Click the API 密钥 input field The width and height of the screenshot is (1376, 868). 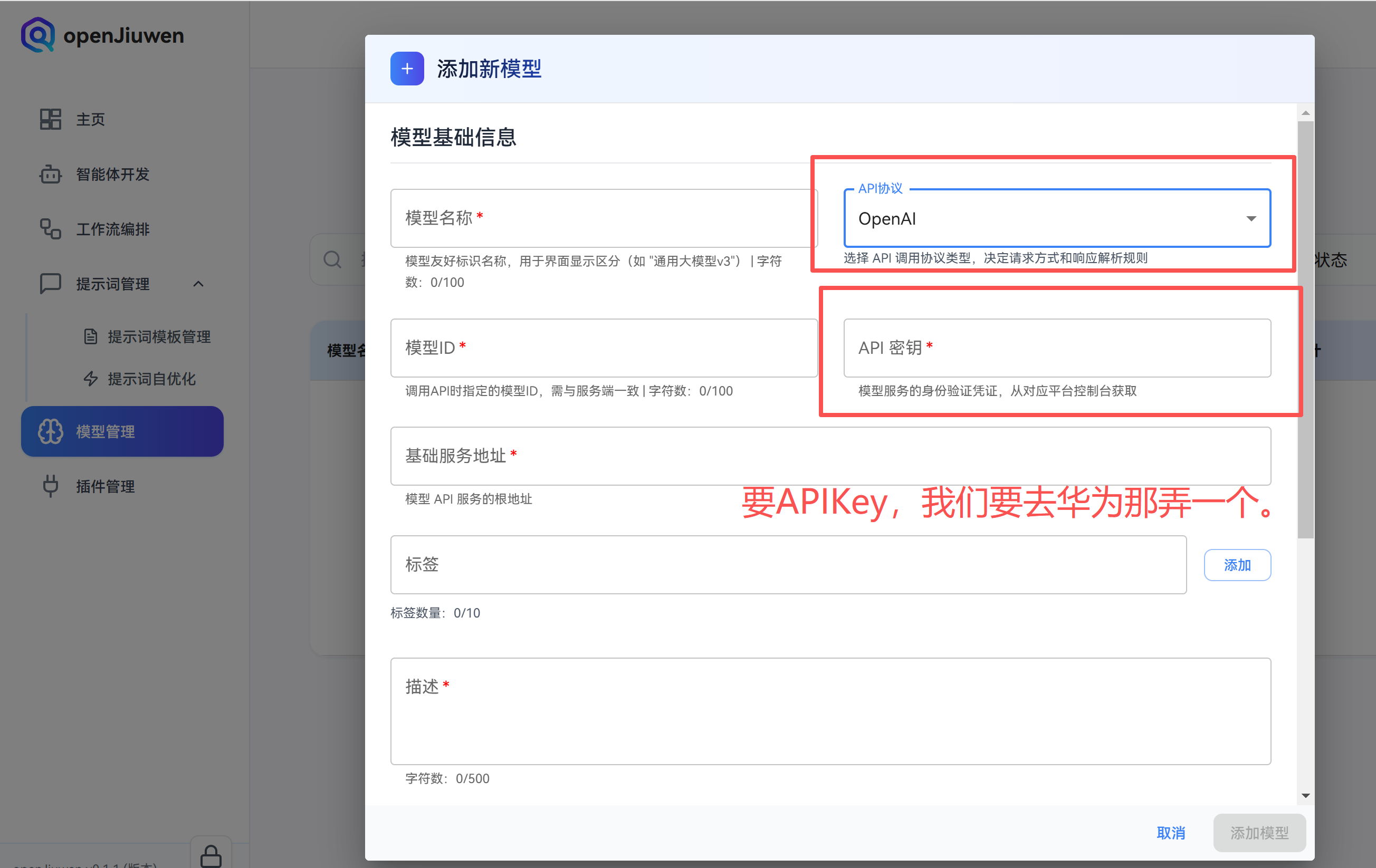click(x=1057, y=348)
